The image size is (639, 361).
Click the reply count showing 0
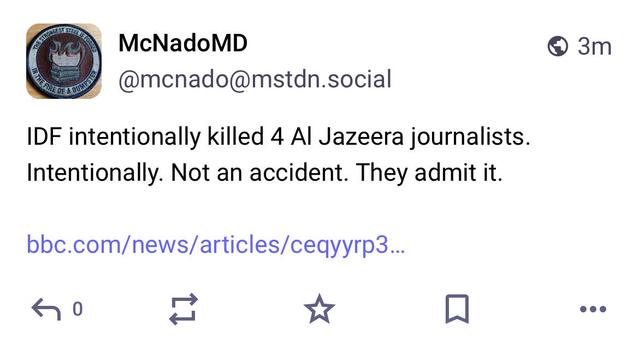77,309
